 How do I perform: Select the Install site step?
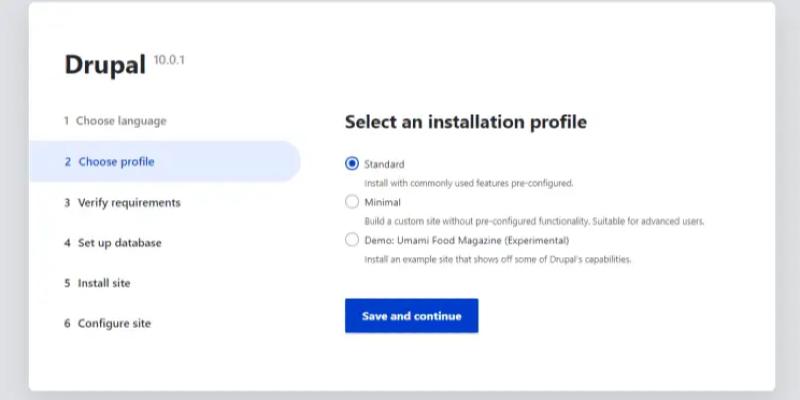point(104,283)
